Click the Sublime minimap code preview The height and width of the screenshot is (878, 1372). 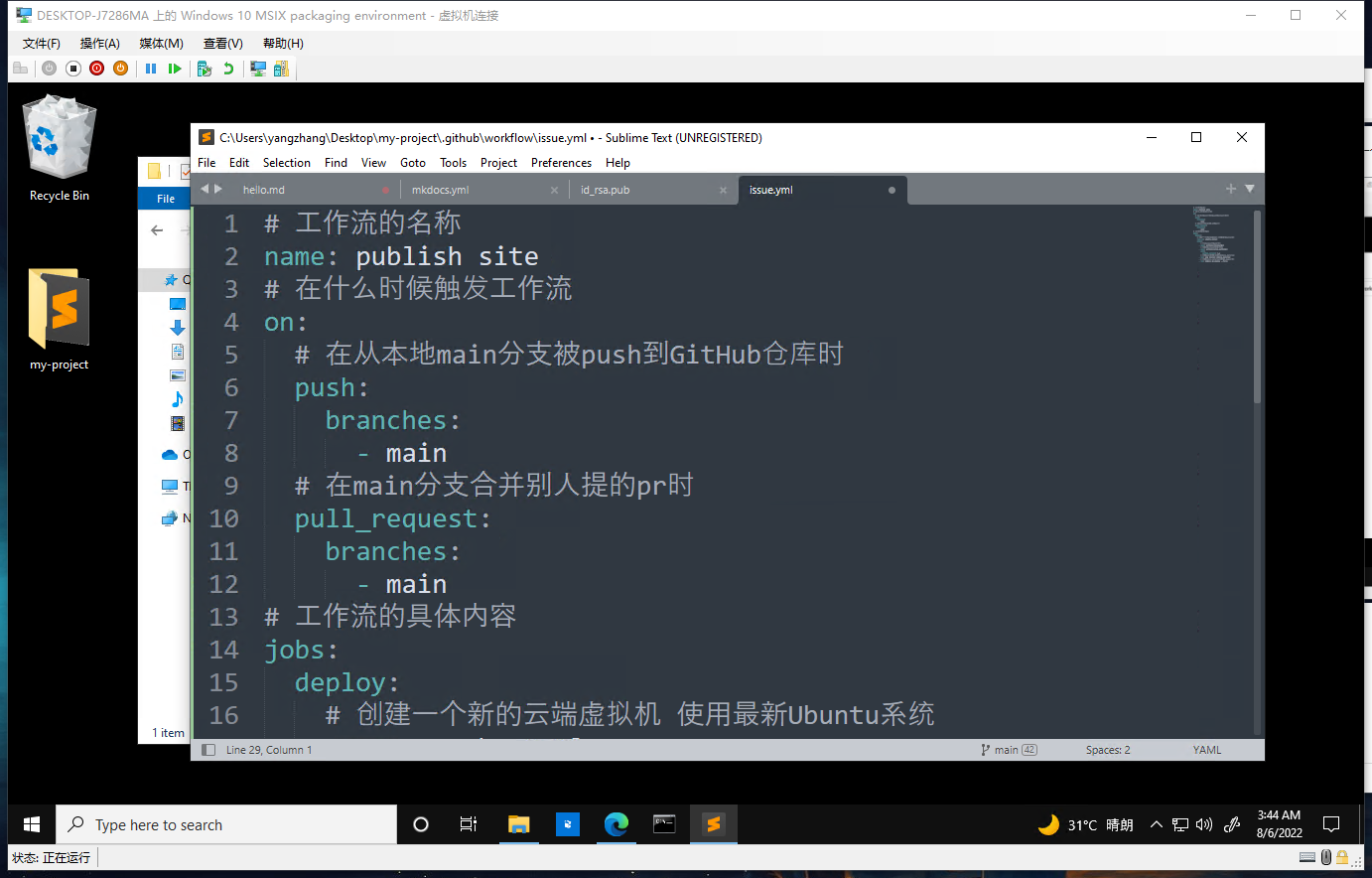[1214, 235]
